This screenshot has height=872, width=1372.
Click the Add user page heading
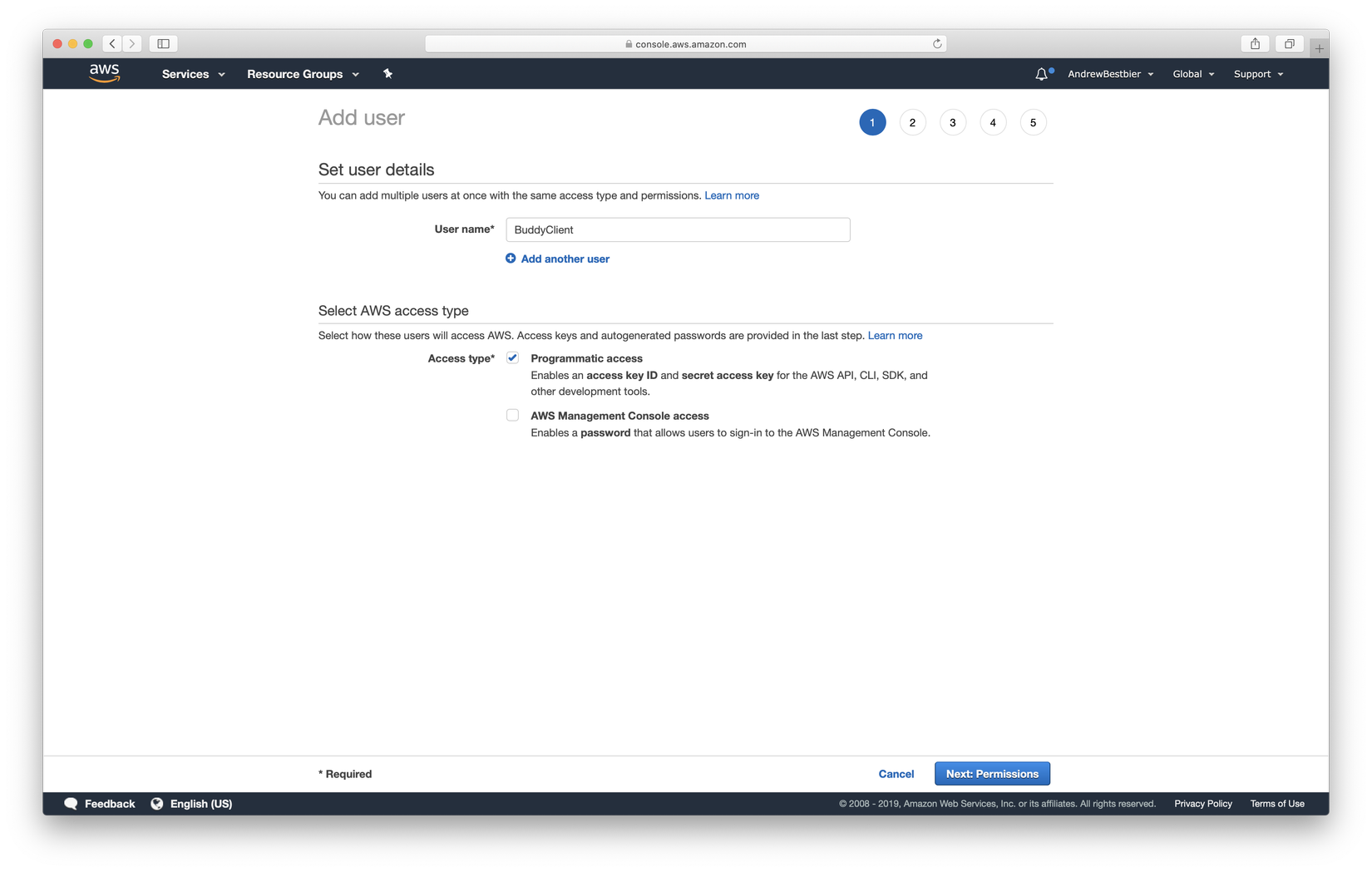pyautogui.click(x=362, y=118)
